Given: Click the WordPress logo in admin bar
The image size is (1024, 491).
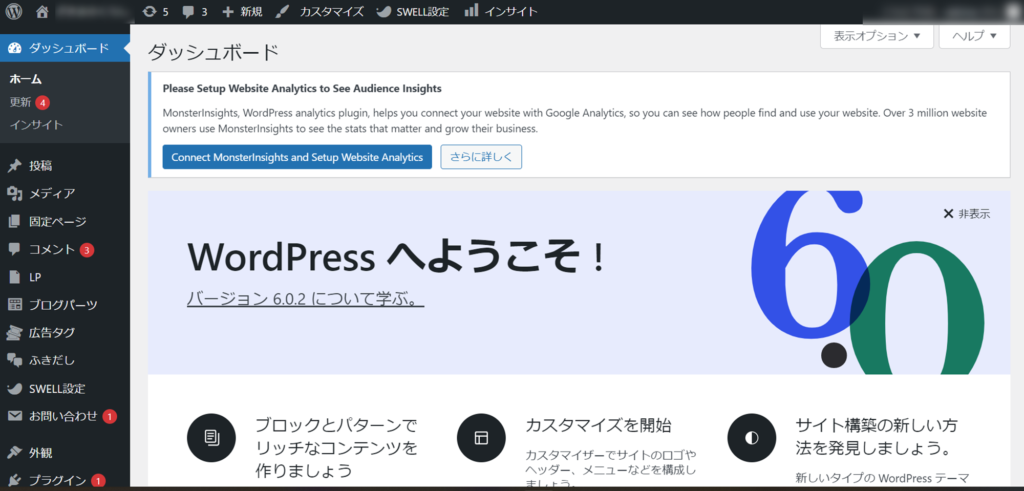Looking at the screenshot, I should (x=14, y=11).
